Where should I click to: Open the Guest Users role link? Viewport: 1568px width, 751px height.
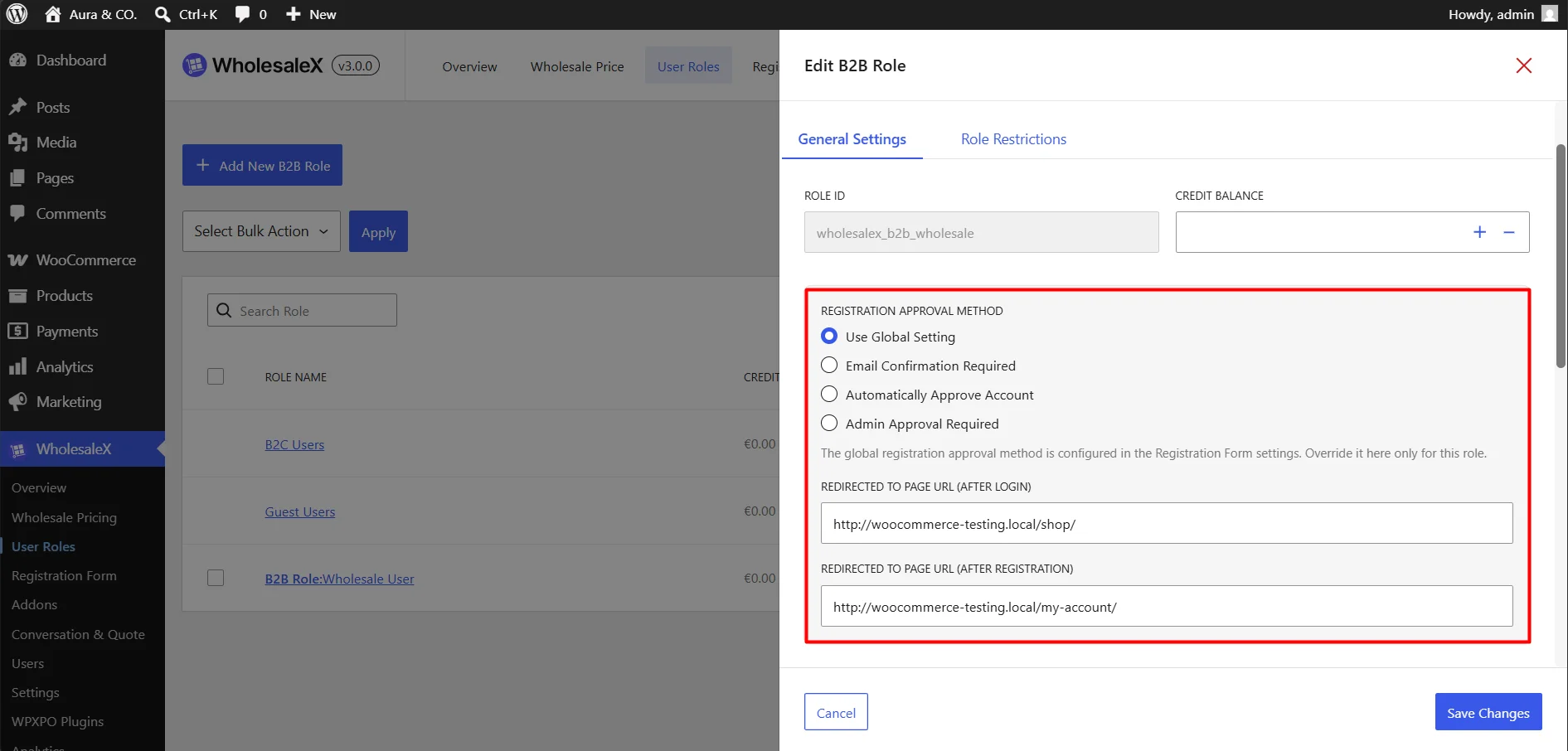click(x=300, y=511)
